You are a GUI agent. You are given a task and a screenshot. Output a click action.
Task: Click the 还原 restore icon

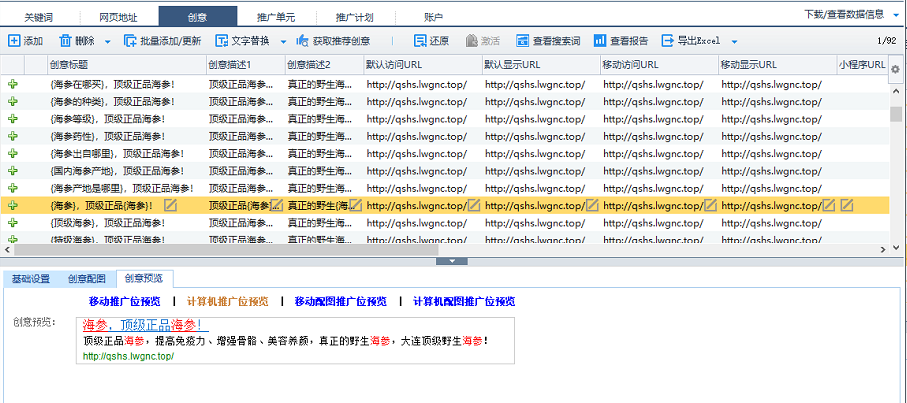pos(420,41)
